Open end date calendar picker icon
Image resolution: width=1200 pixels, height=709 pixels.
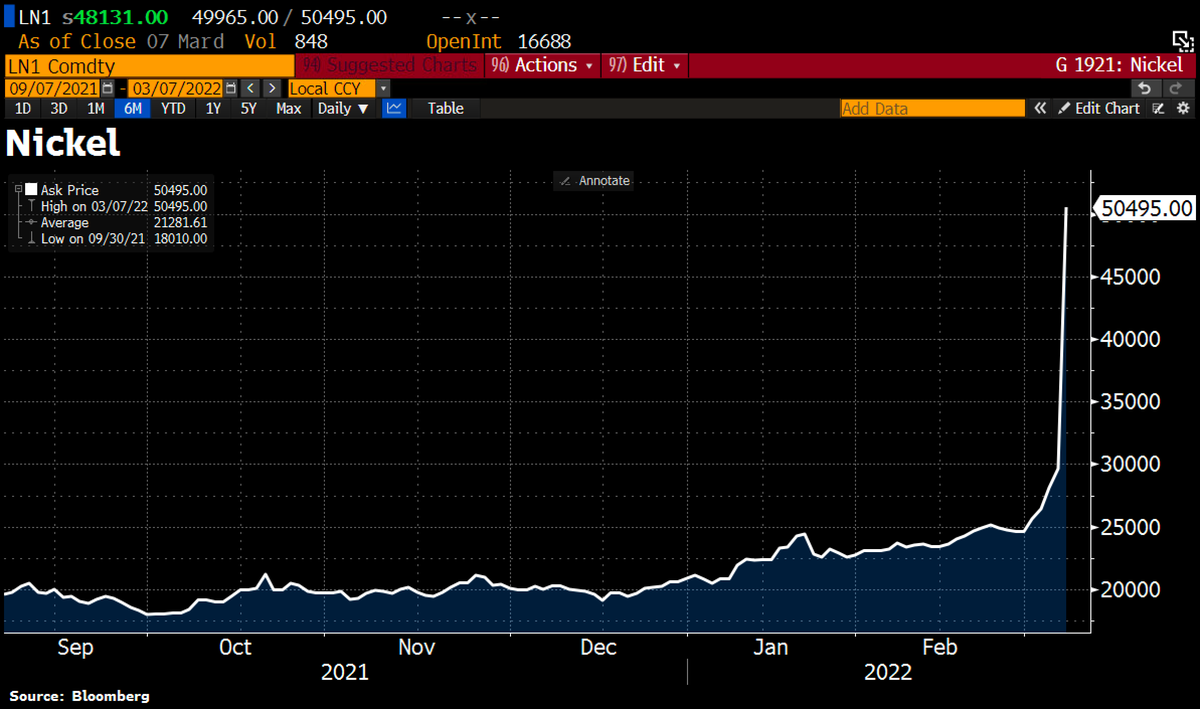231,88
